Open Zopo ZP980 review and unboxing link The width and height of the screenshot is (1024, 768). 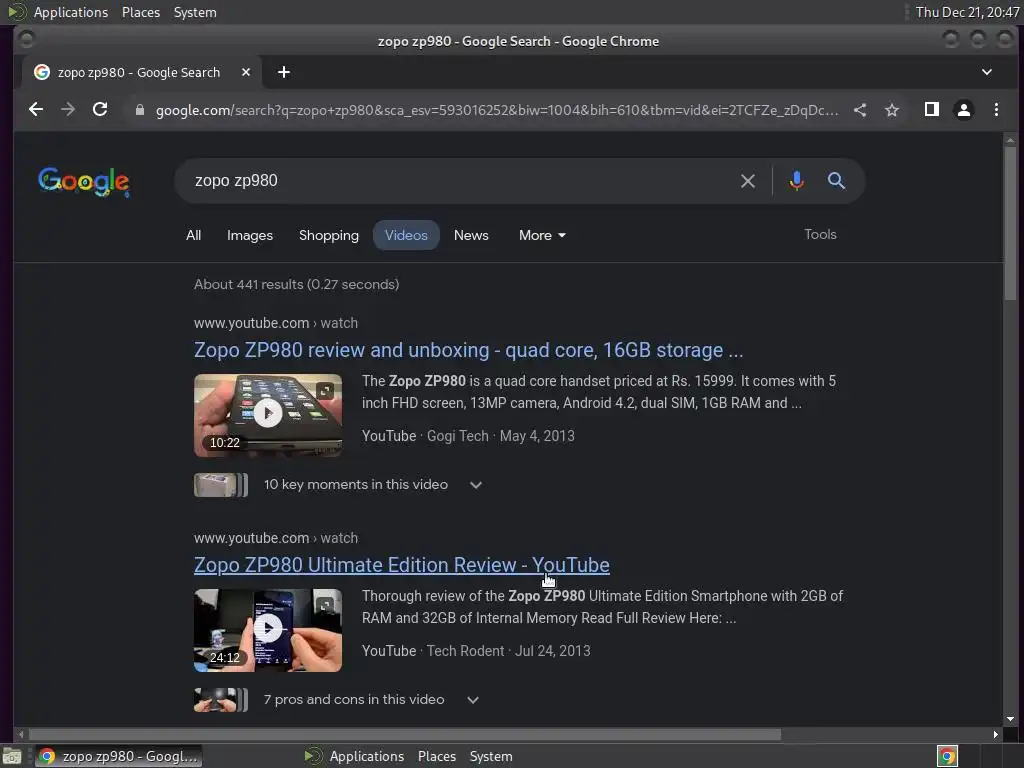(x=468, y=350)
